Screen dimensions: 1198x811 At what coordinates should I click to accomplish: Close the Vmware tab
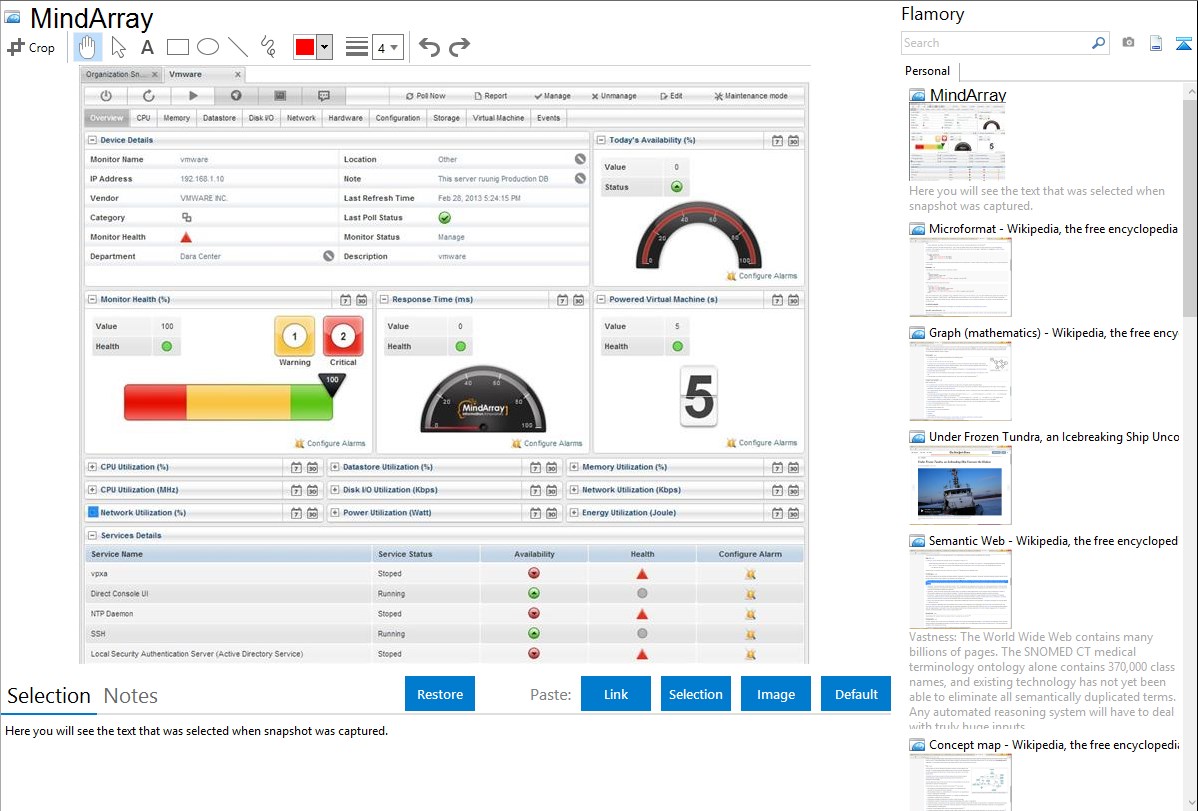point(238,74)
